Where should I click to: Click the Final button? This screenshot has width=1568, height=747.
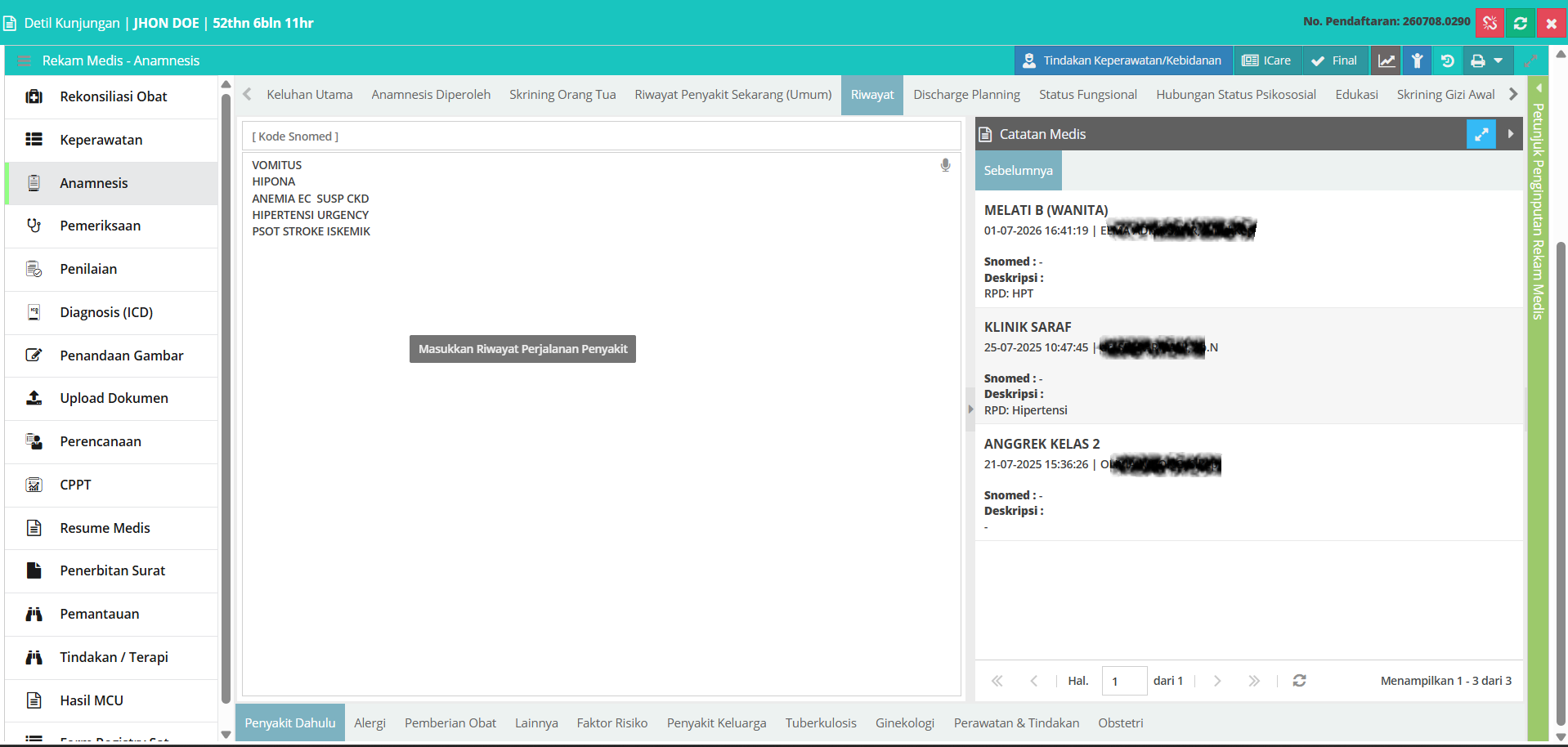1334,60
